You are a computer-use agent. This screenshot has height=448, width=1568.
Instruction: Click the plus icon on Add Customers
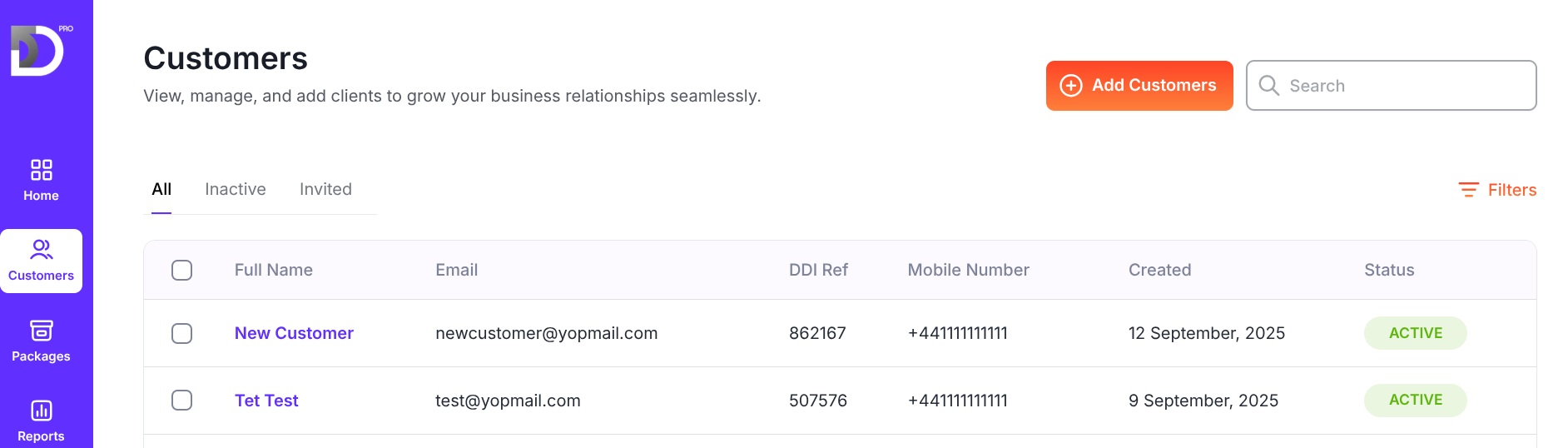1070,86
